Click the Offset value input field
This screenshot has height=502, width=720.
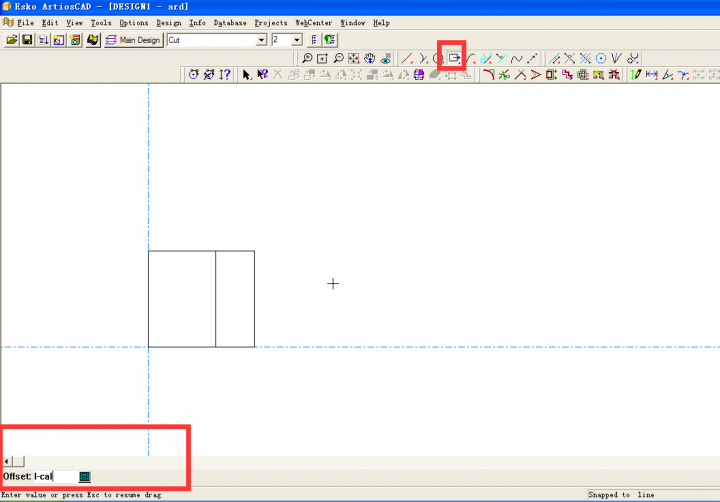click(64, 476)
